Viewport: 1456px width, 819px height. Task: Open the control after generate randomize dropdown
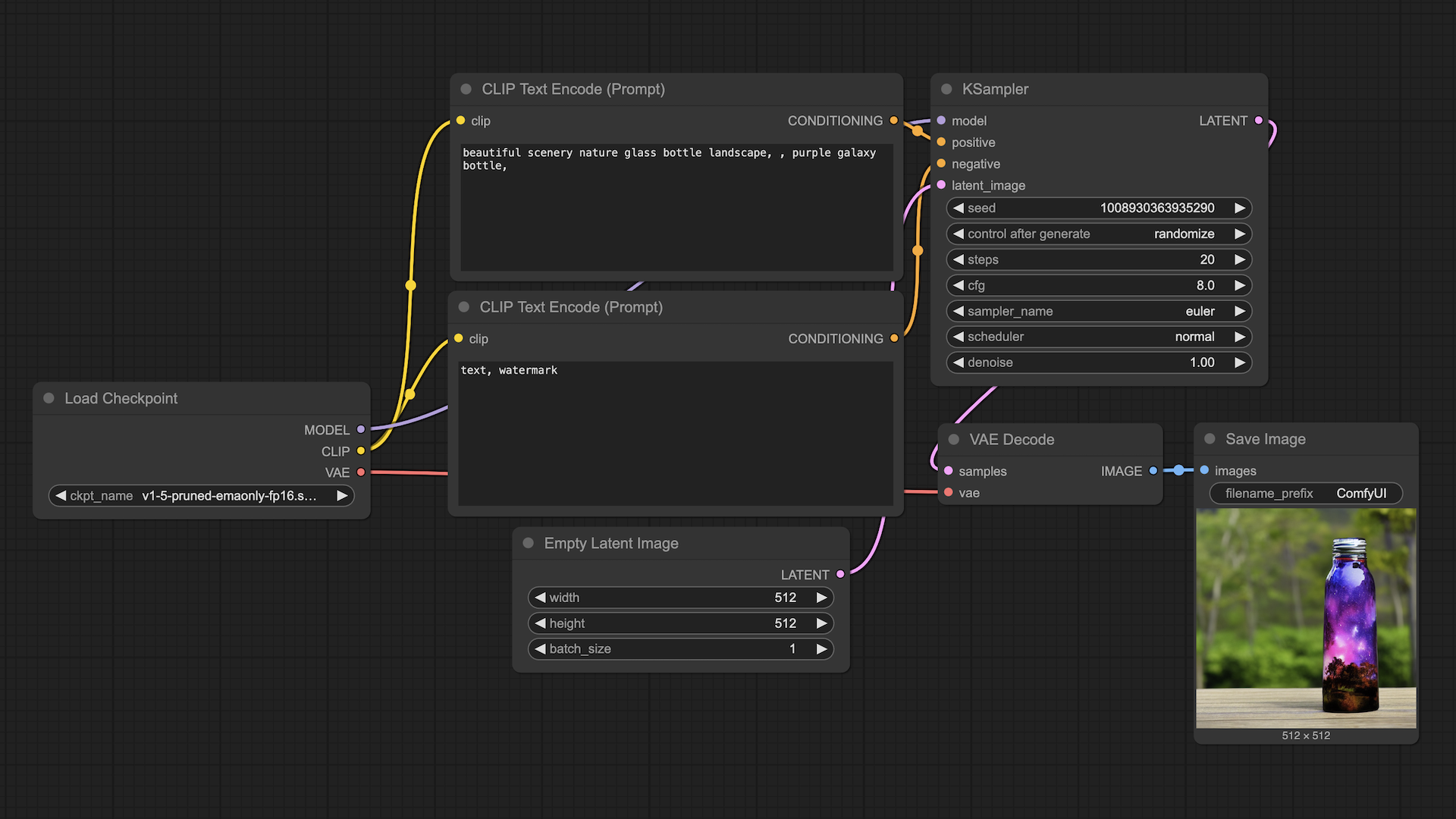[1099, 234]
